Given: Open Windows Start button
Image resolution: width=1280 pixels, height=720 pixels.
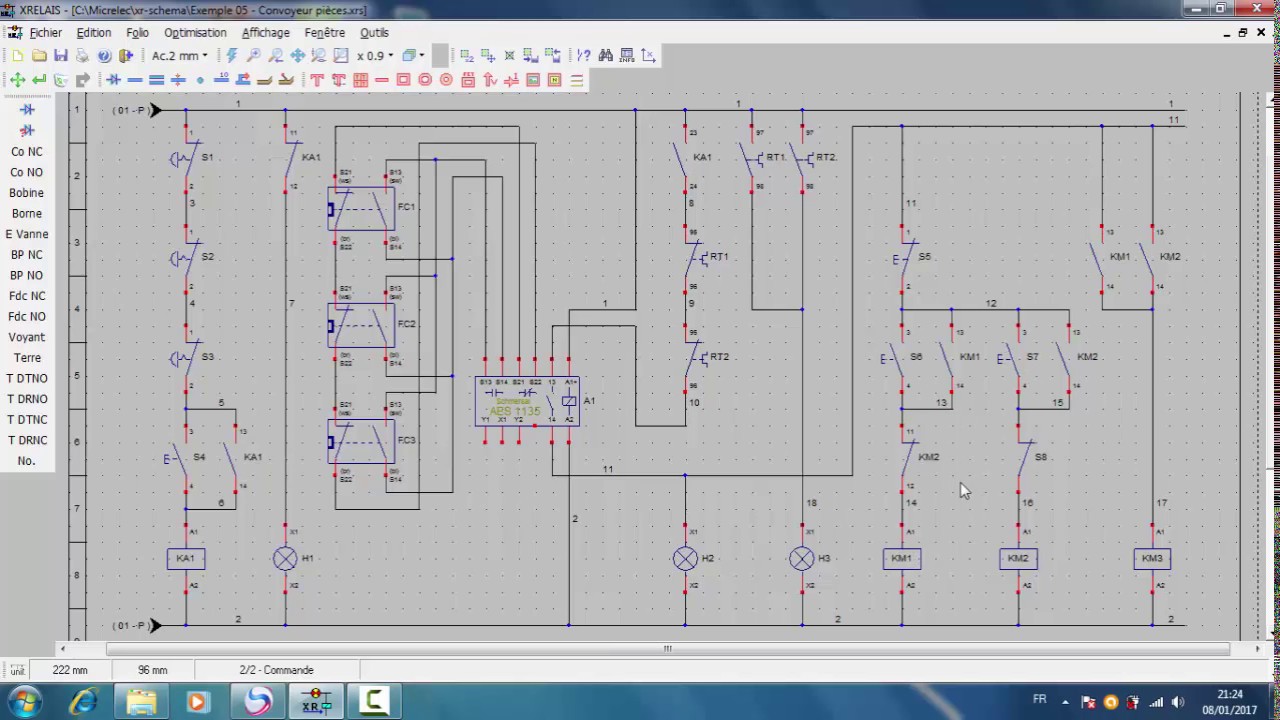Looking at the screenshot, I should pos(23,702).
